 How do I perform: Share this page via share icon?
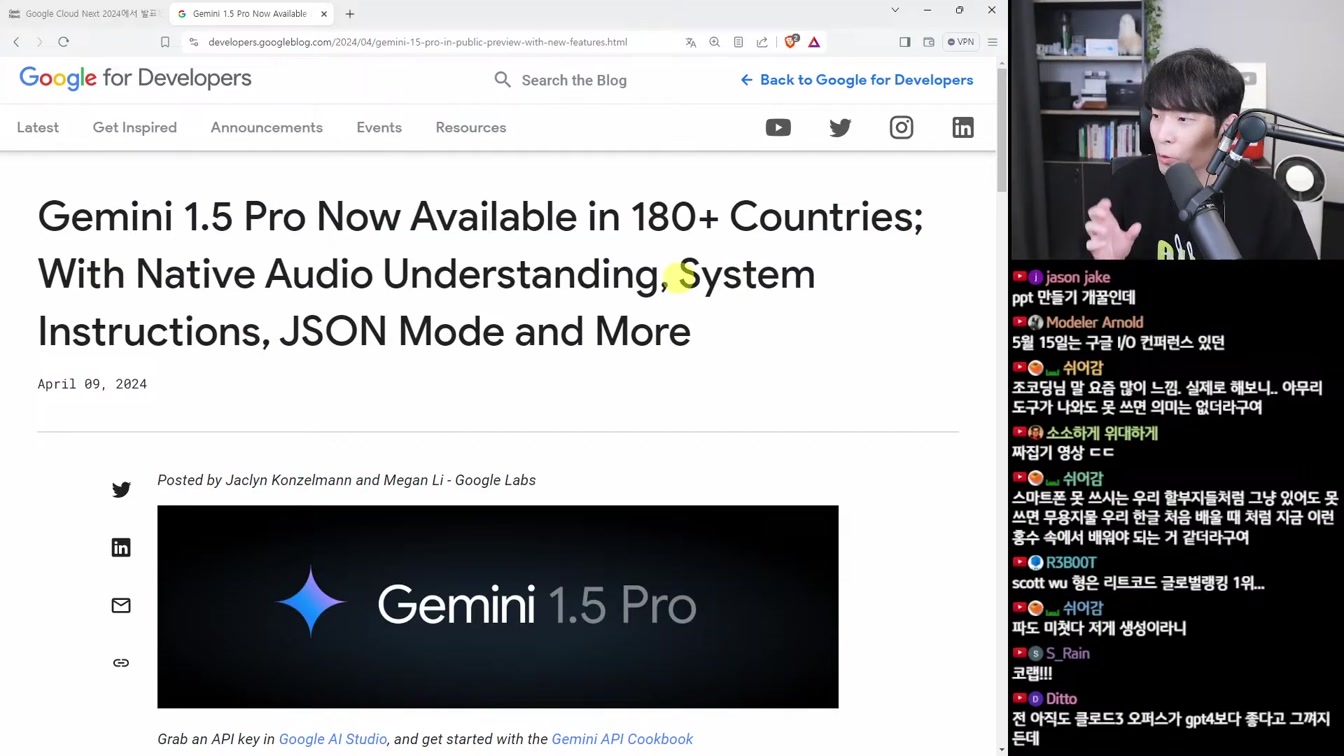click(x=762, y=42)
